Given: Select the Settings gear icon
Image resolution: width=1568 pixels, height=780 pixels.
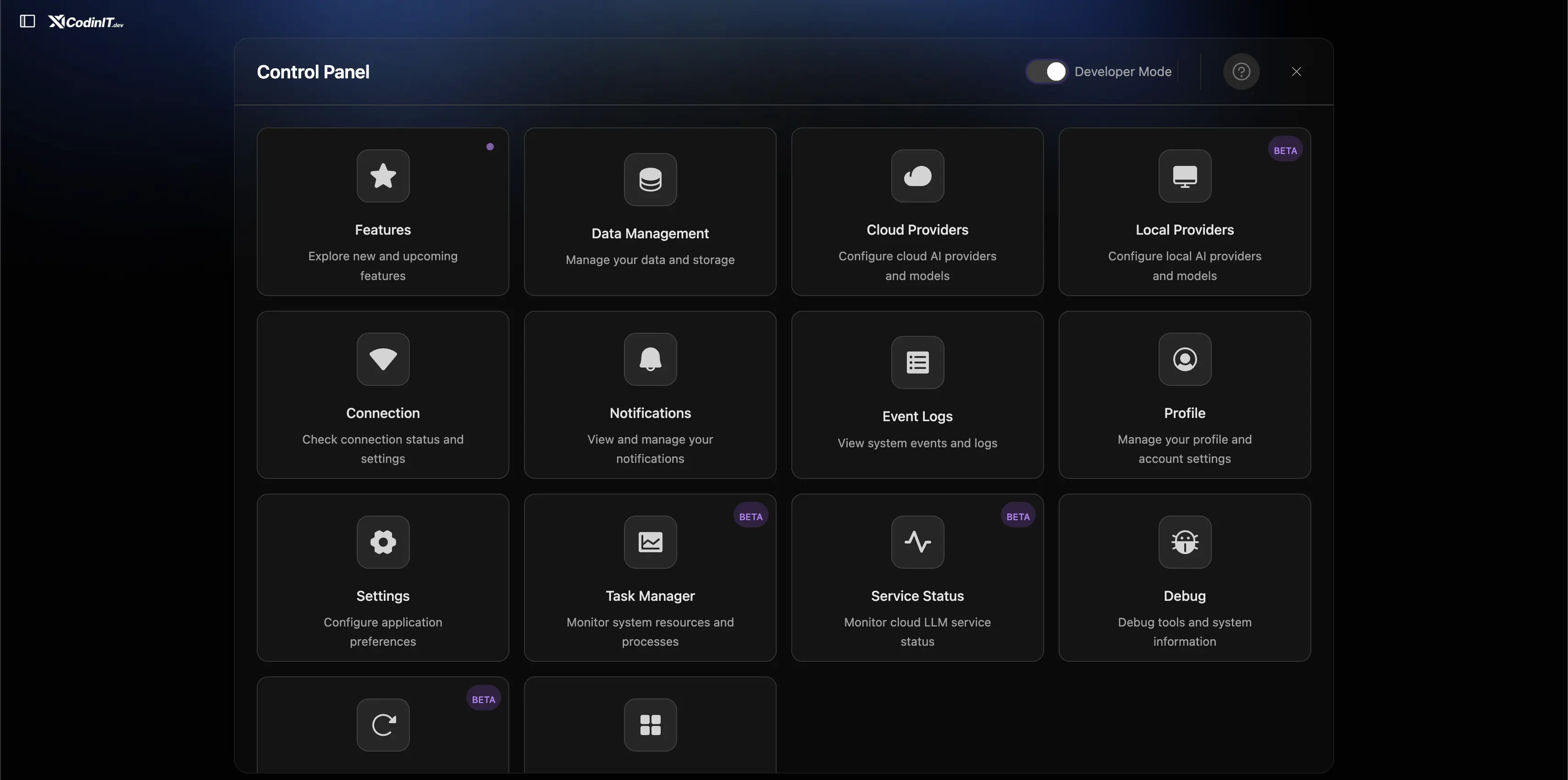Looking at the screenshot, I should coord(382,542).
